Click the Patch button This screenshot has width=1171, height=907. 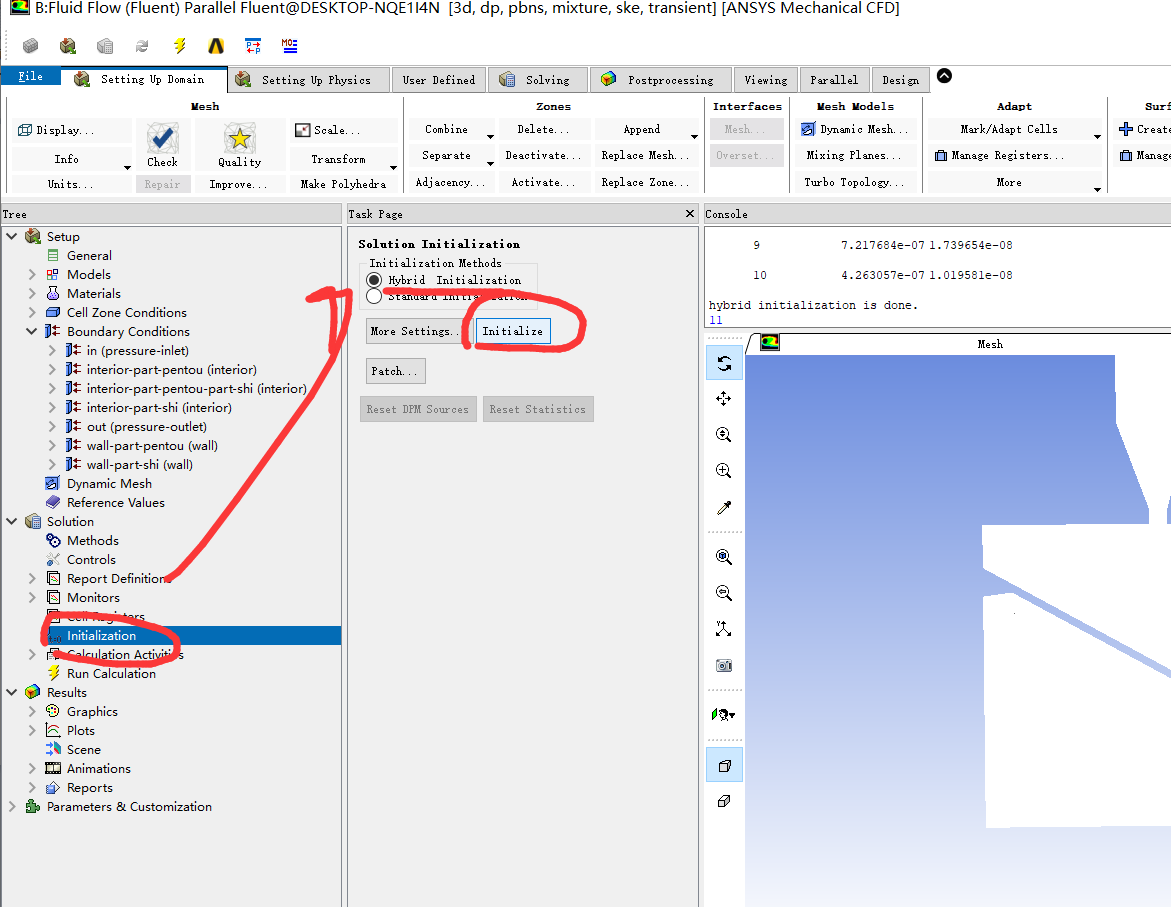click(x=395, y=371)
